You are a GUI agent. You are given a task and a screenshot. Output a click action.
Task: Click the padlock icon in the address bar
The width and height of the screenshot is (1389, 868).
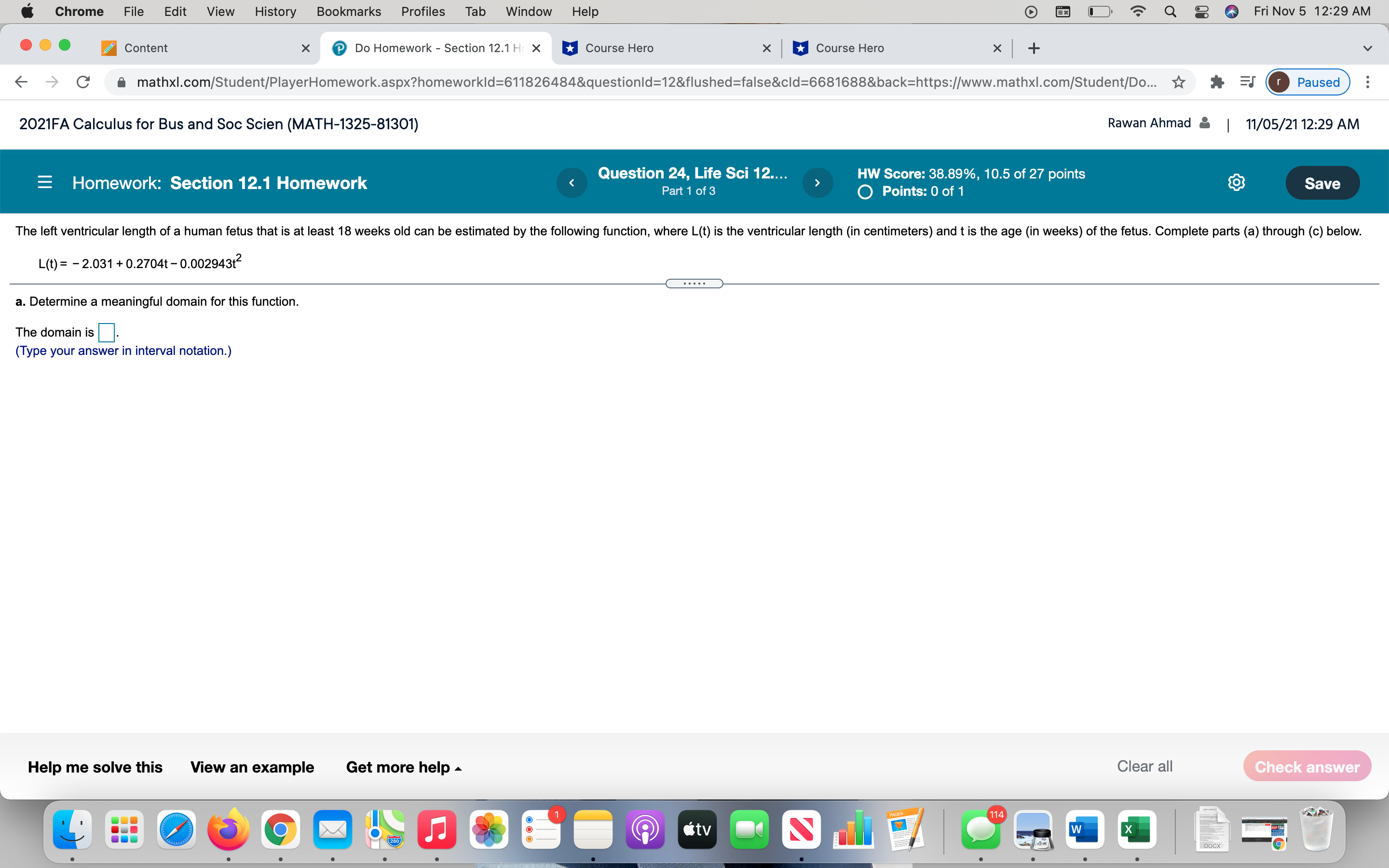(x=121, y=81)
